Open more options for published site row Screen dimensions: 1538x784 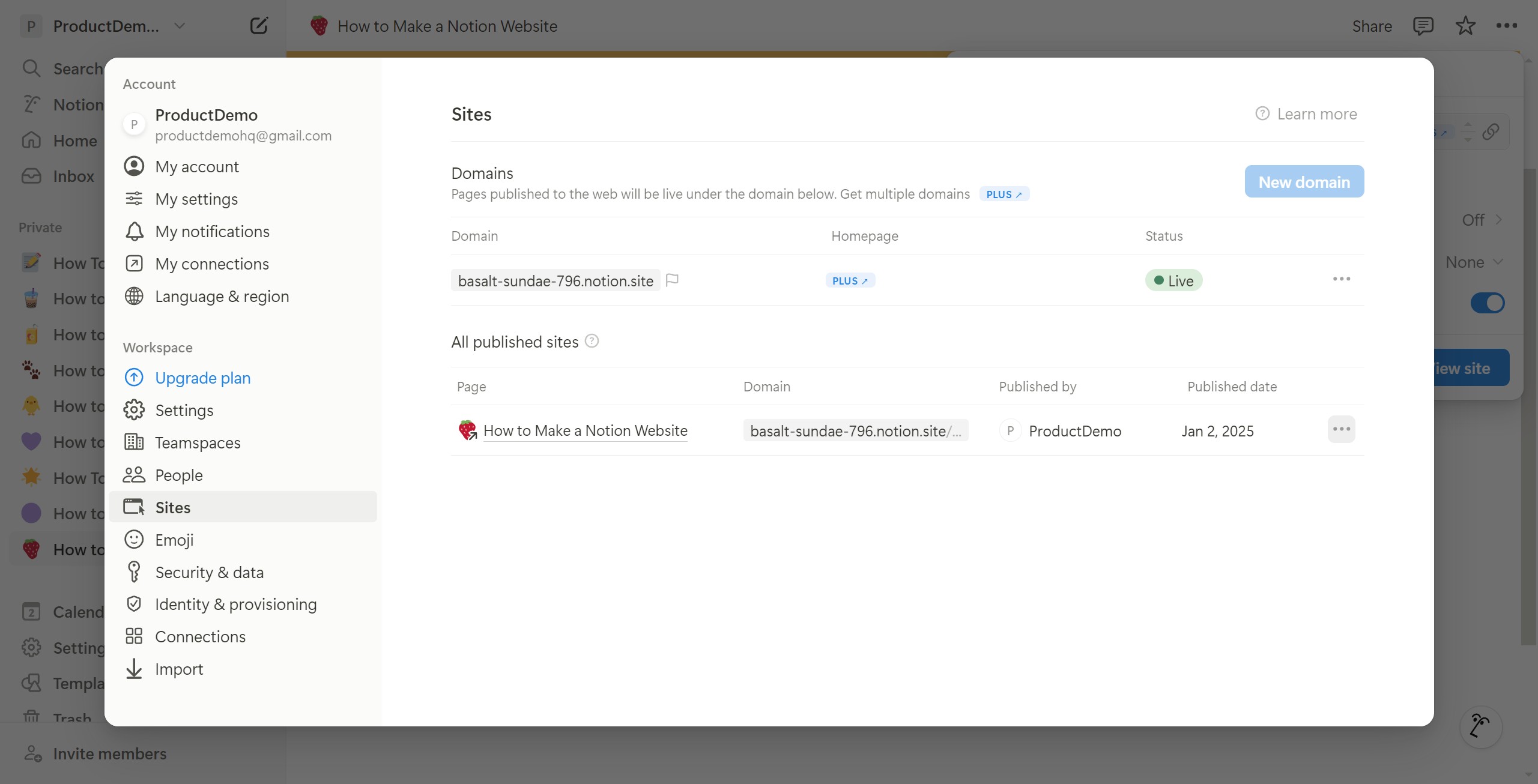pyautogui.click(x=1341, y=429)
